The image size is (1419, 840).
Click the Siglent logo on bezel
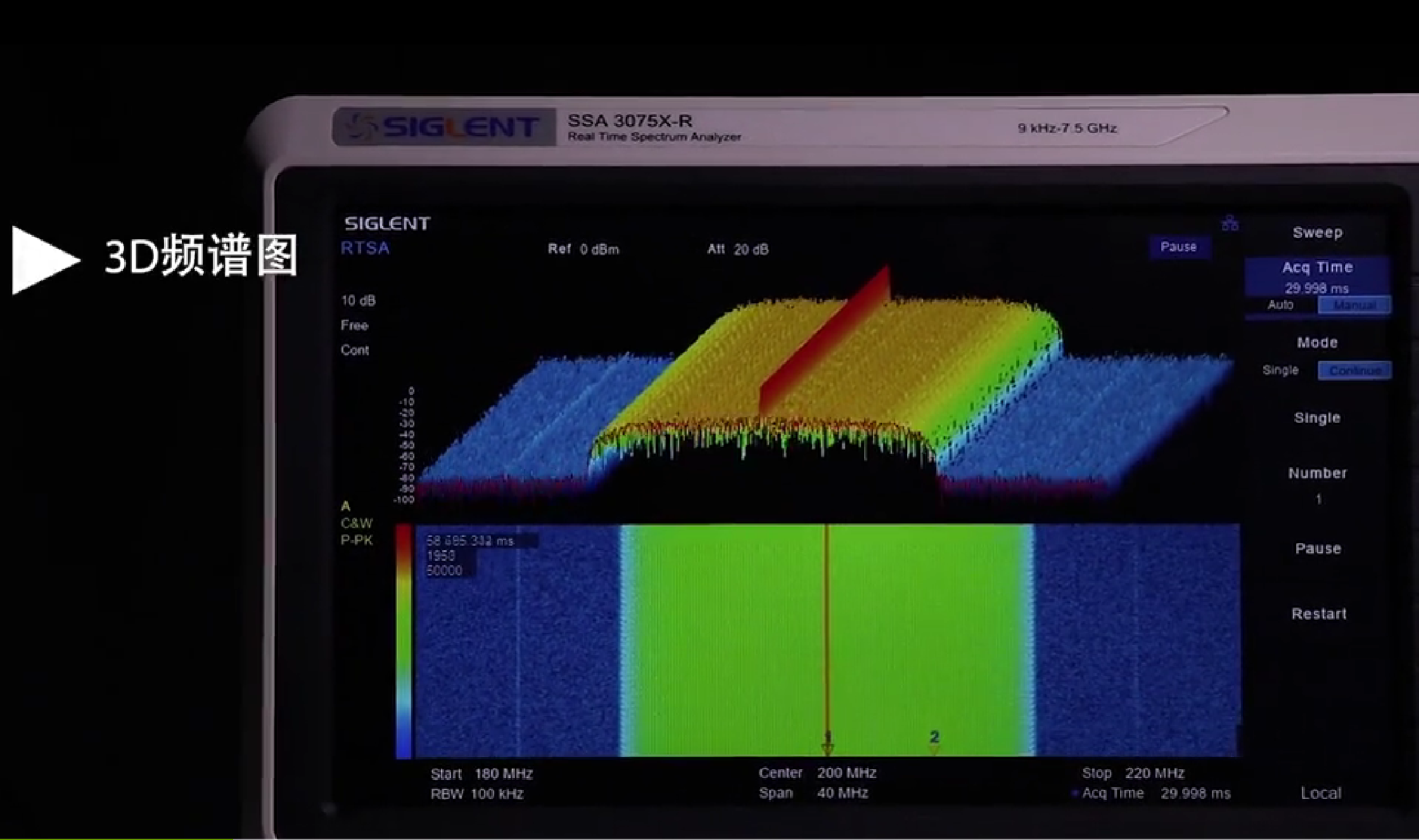tap(444, 127)
